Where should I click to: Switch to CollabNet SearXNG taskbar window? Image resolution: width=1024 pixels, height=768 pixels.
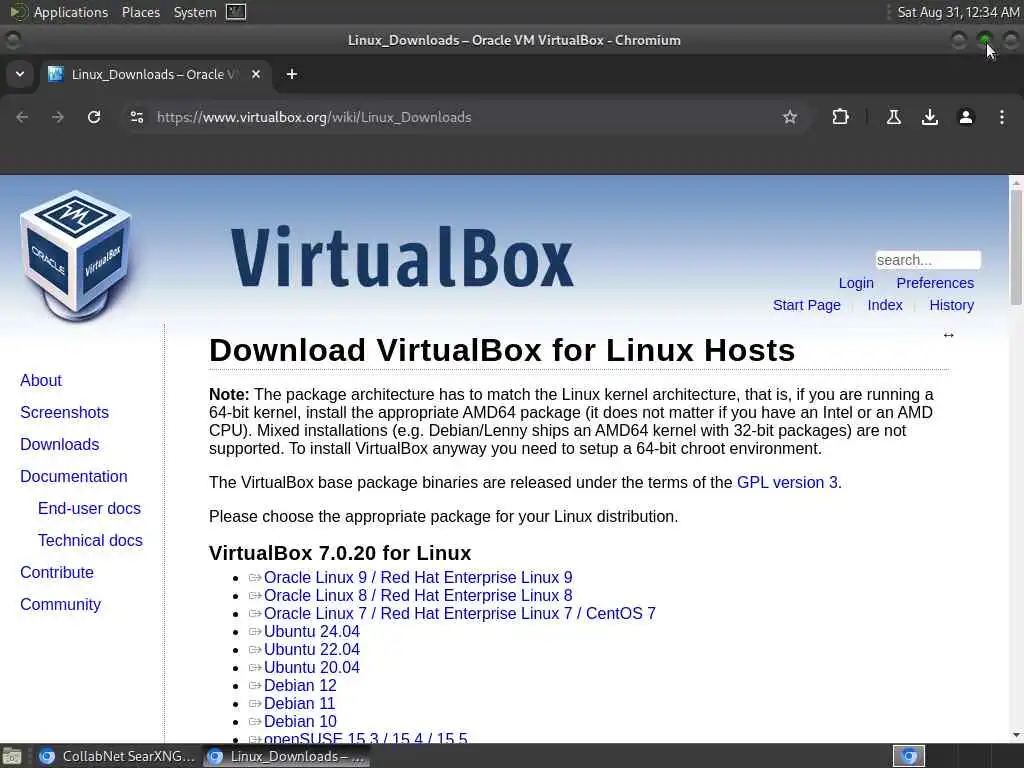point(117,756)
